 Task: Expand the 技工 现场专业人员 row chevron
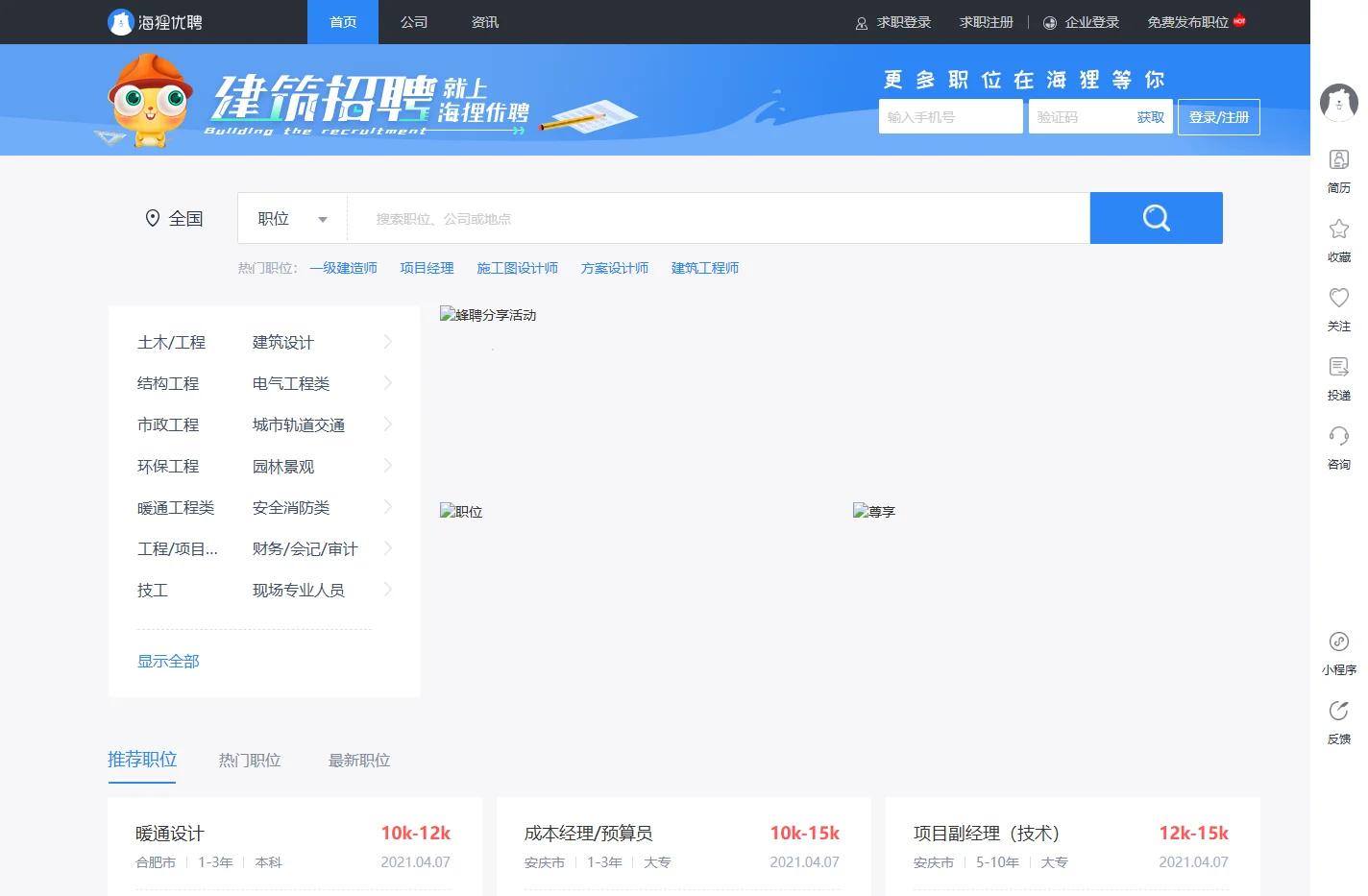388,589
